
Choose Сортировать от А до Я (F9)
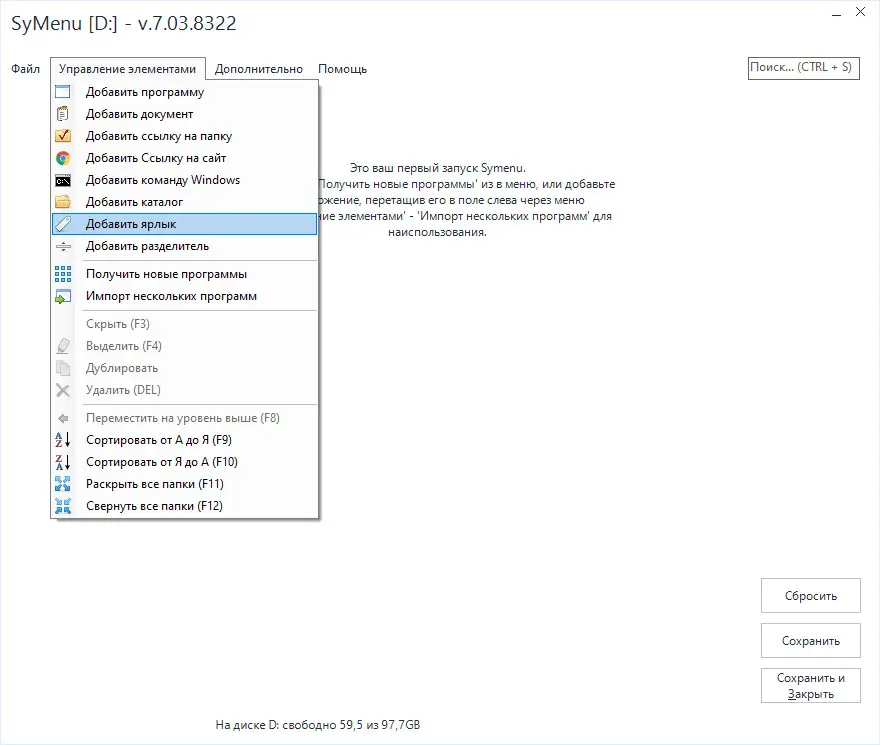click(x=185, y=440)
